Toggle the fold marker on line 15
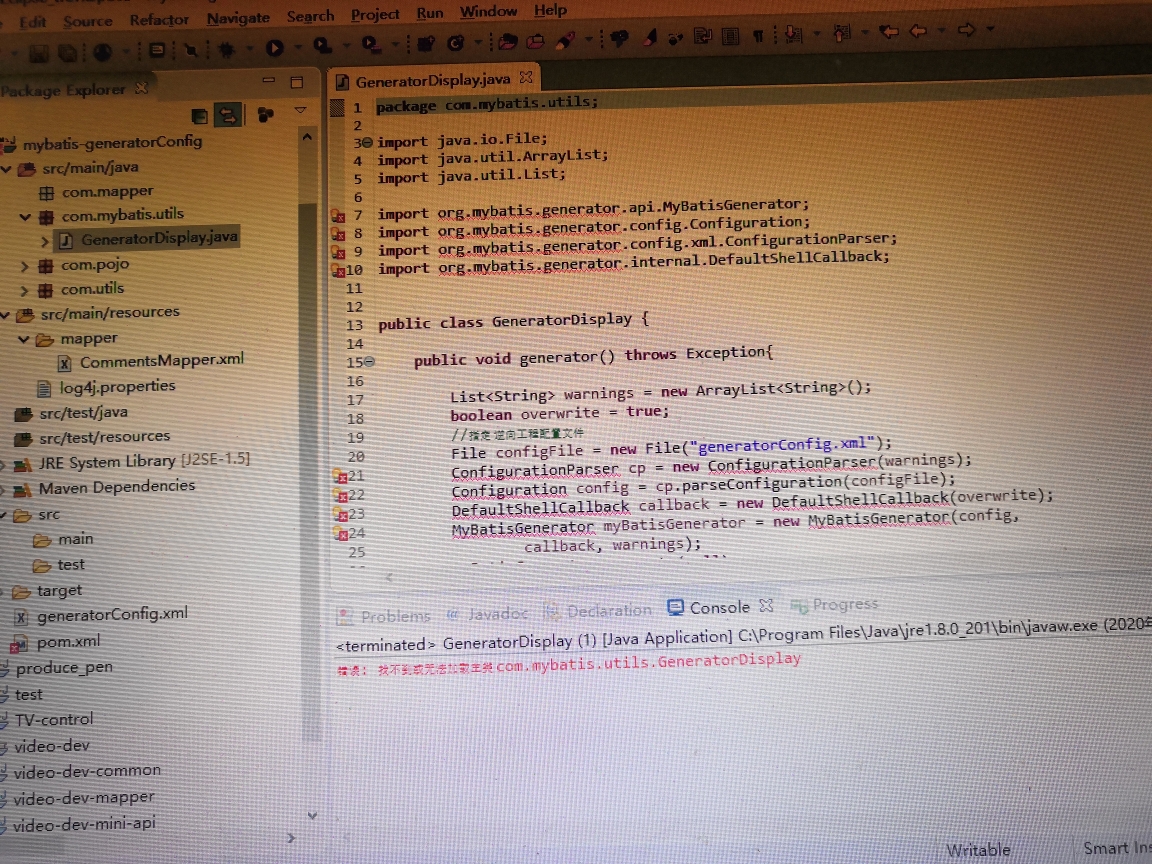The height and width of the screenshot is (864, 1152). (x=370, y=361)
